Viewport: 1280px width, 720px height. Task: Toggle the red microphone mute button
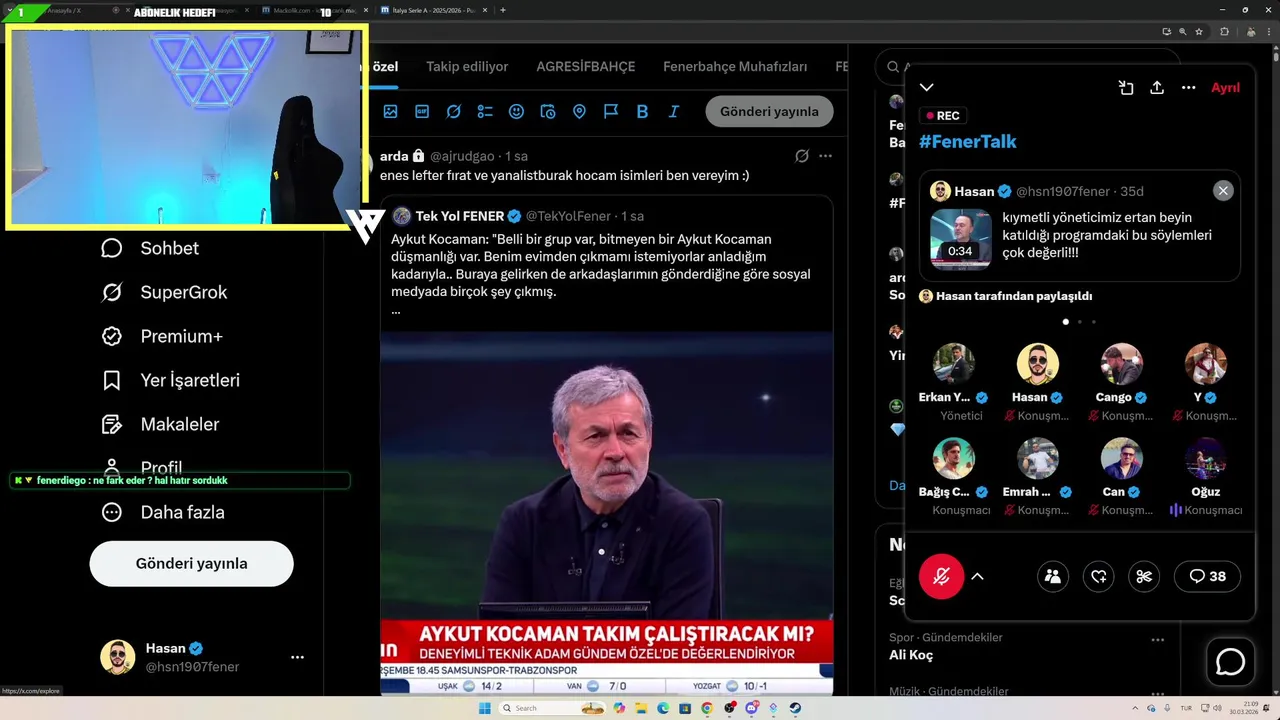click(941, 576)
